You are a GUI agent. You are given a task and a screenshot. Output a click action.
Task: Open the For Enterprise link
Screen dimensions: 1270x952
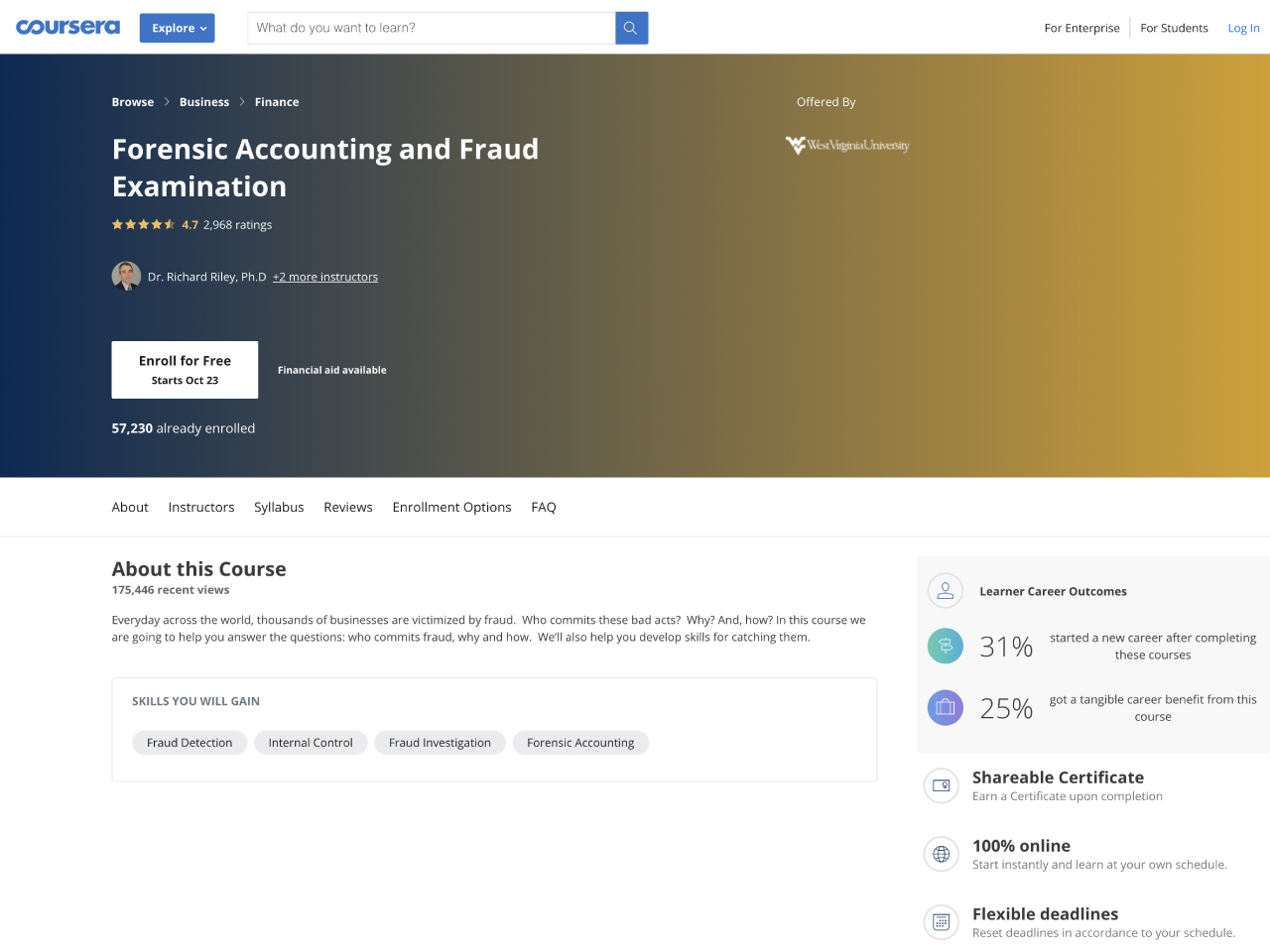point(1081,28)
